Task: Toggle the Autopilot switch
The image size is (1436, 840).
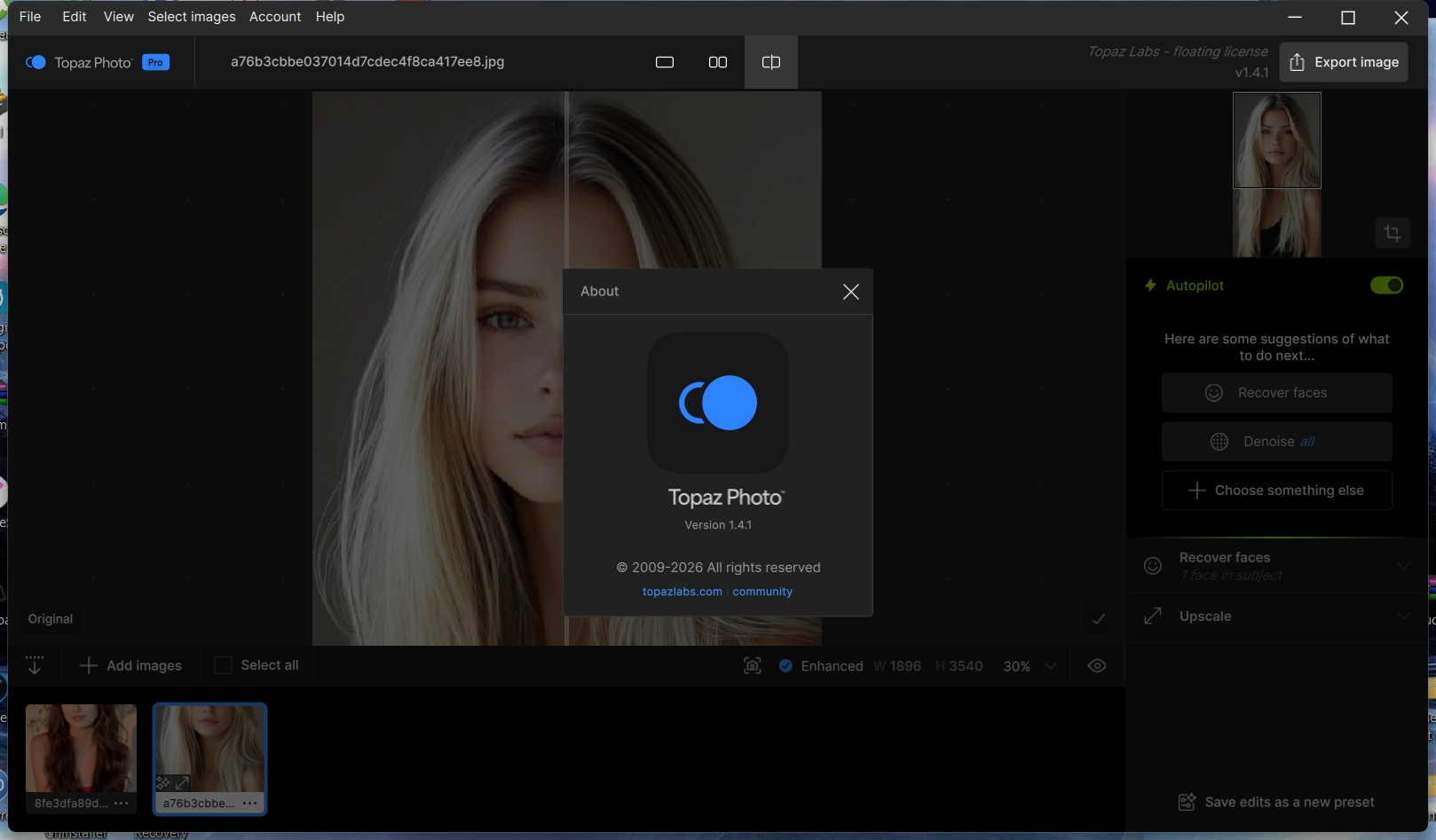Action: (x=1385, y=286)
